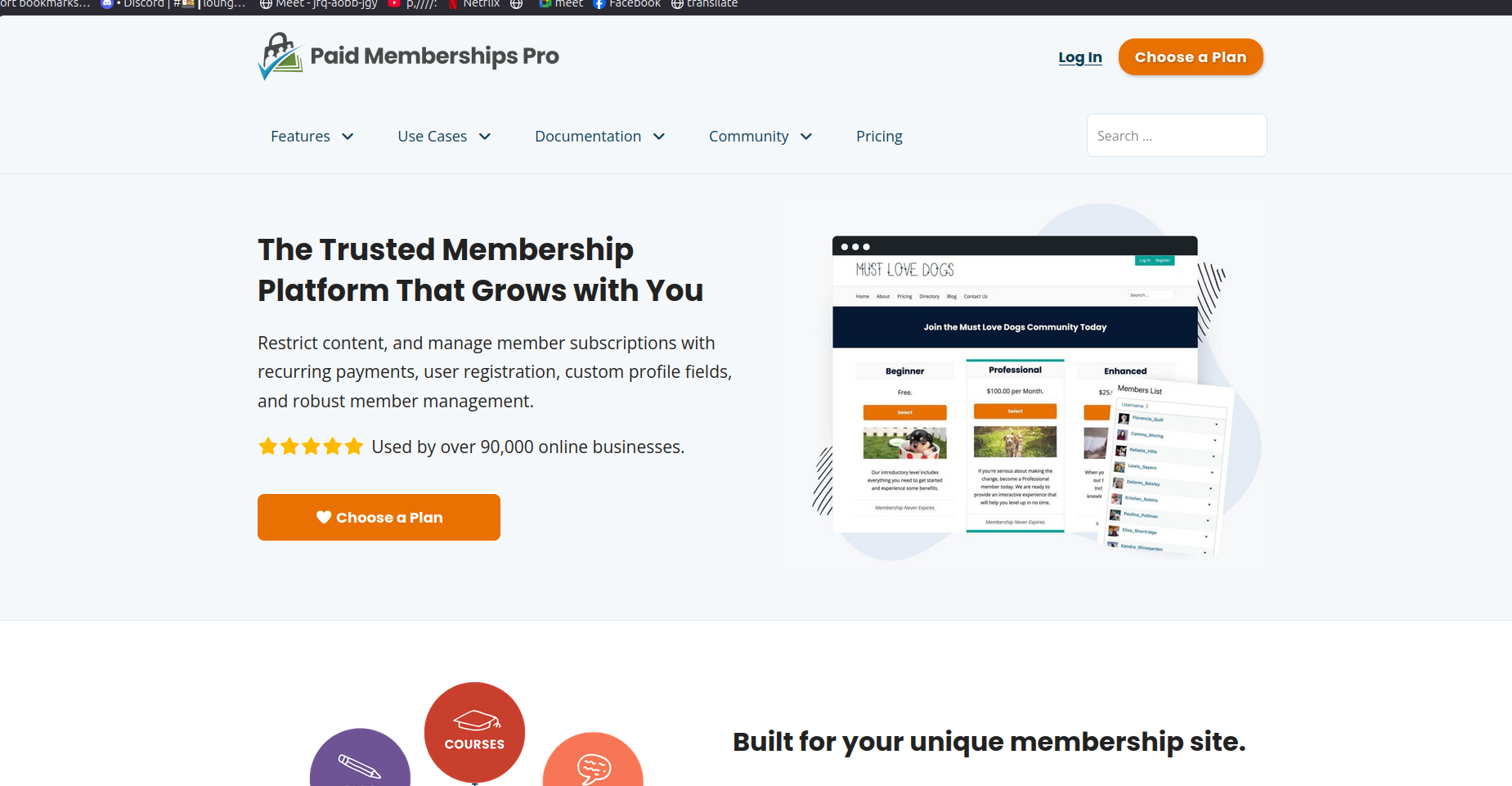Open the Pricing menu item
The width and height of the screenshot is (1512, 786).
pyautogui.click(x=879, y=137)
